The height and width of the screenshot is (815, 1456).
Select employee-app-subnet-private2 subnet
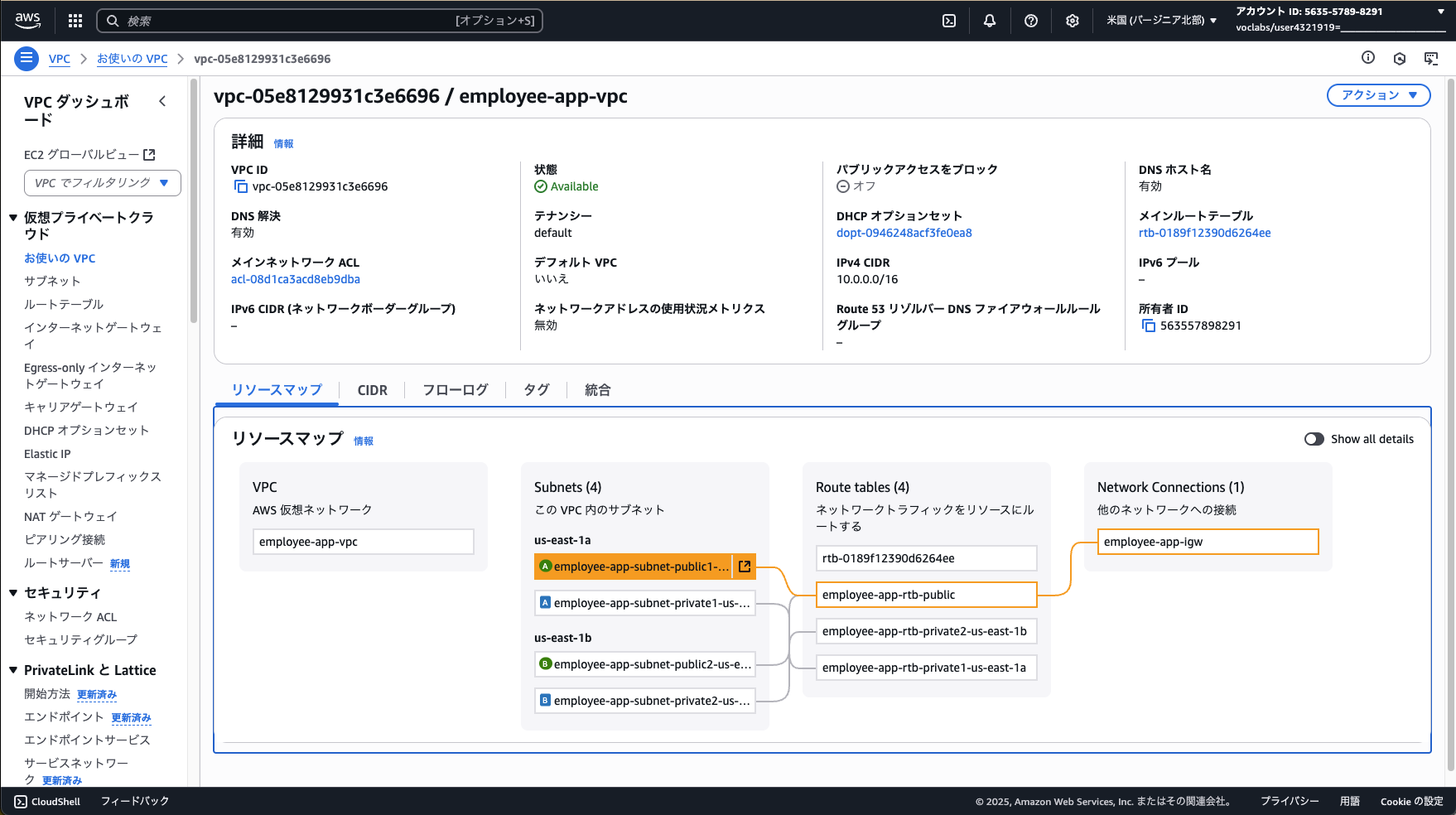pyautogui.click(x=645, y=701)
